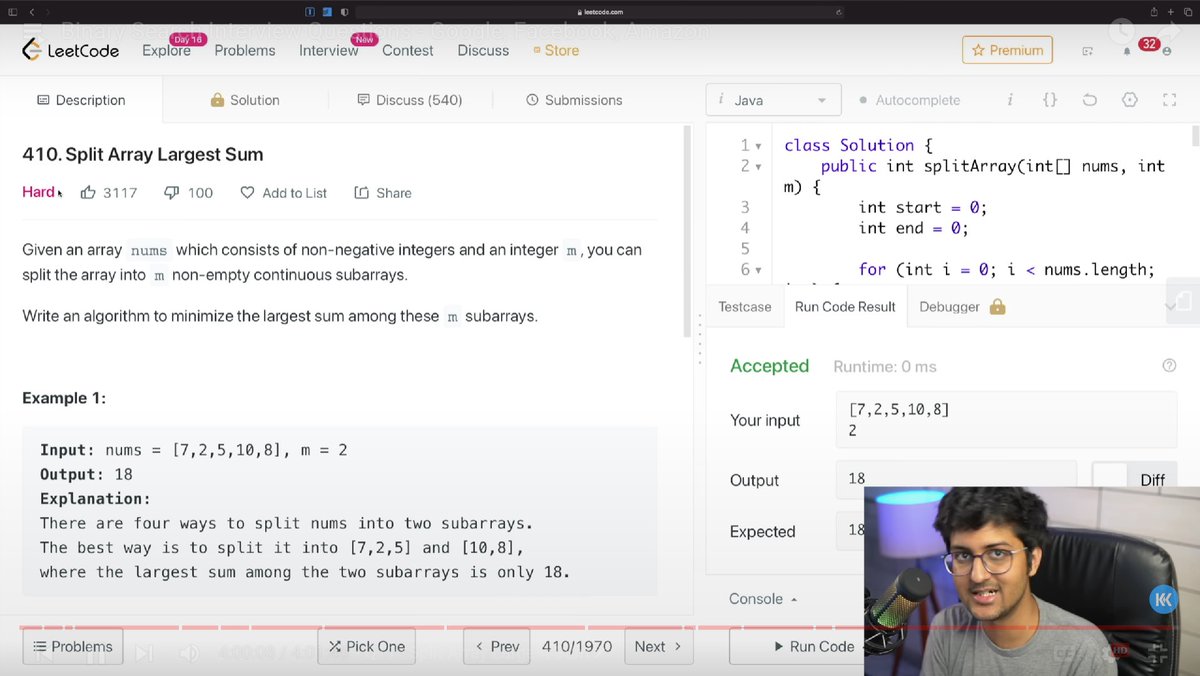This screenshot has width=1200, height=676.
Task: Open the editor settings gear
Action: [1129, 100]
